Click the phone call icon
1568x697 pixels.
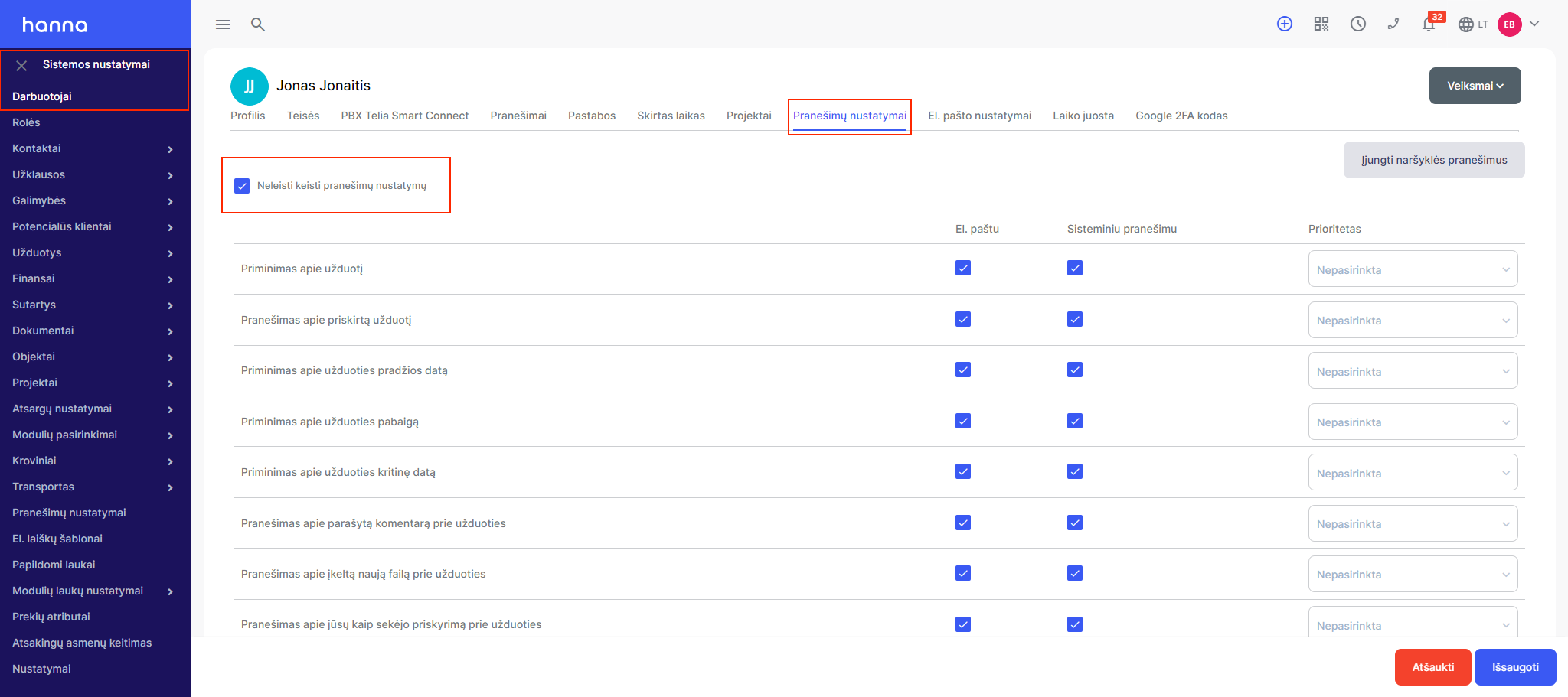[1393, 24]
